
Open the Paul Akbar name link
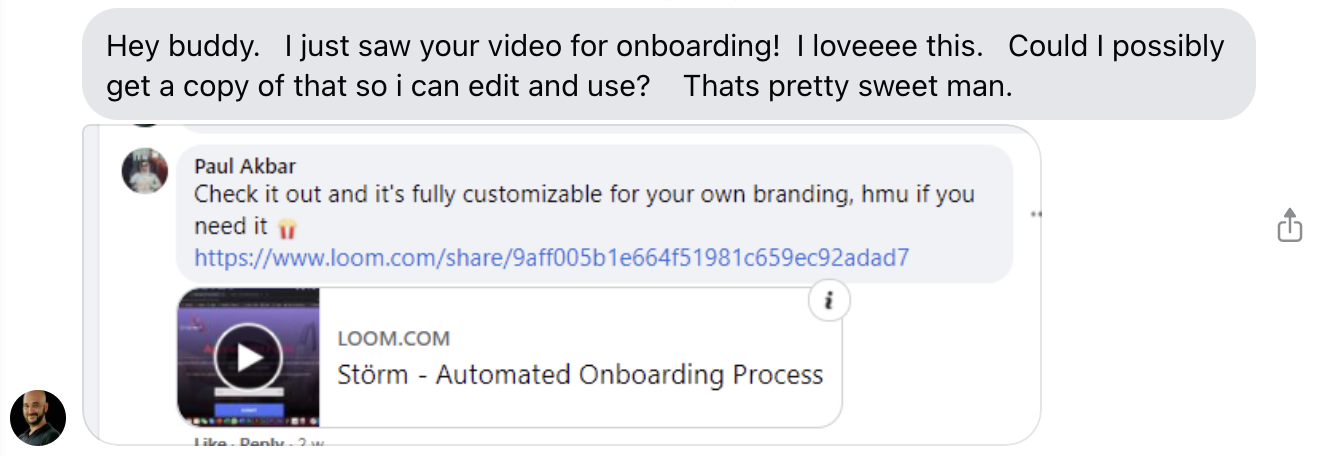[x=244, y=166]
